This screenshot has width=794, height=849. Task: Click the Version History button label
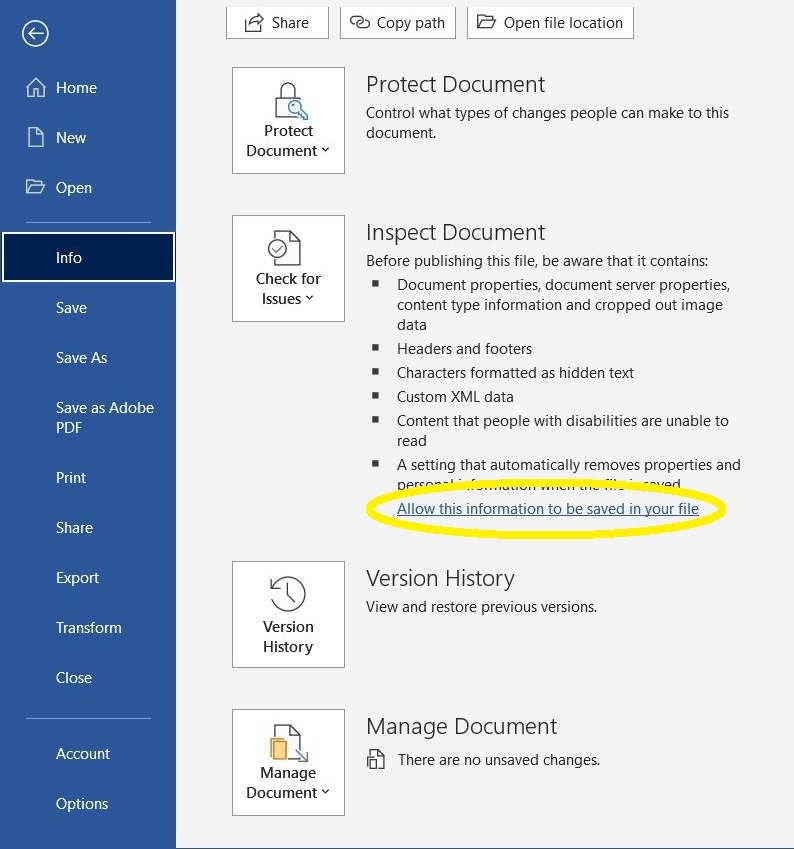(x=288, y=636)
